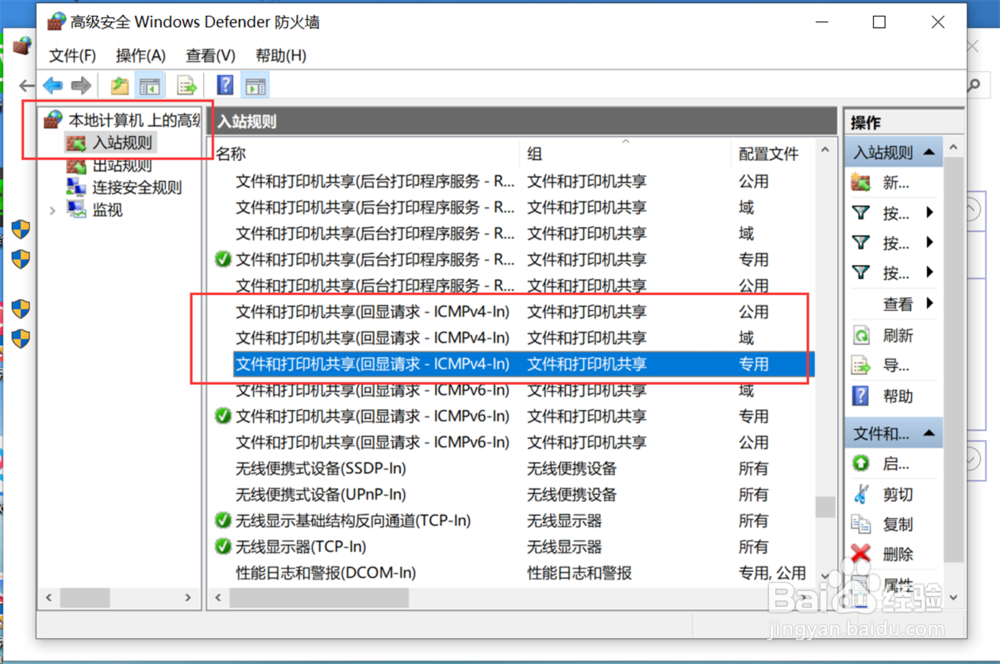The width and height of the screenshot is (1000, 664).
Task: Click the 监视 monitor tree node icon
Action: (x=76, y=209)
